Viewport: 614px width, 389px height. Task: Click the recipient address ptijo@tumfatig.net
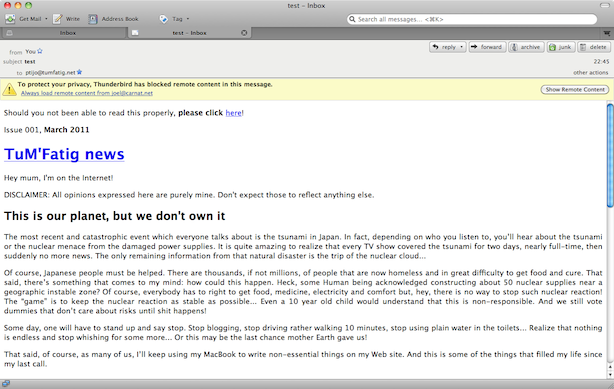pyautogui.click(x=51, y=72)
